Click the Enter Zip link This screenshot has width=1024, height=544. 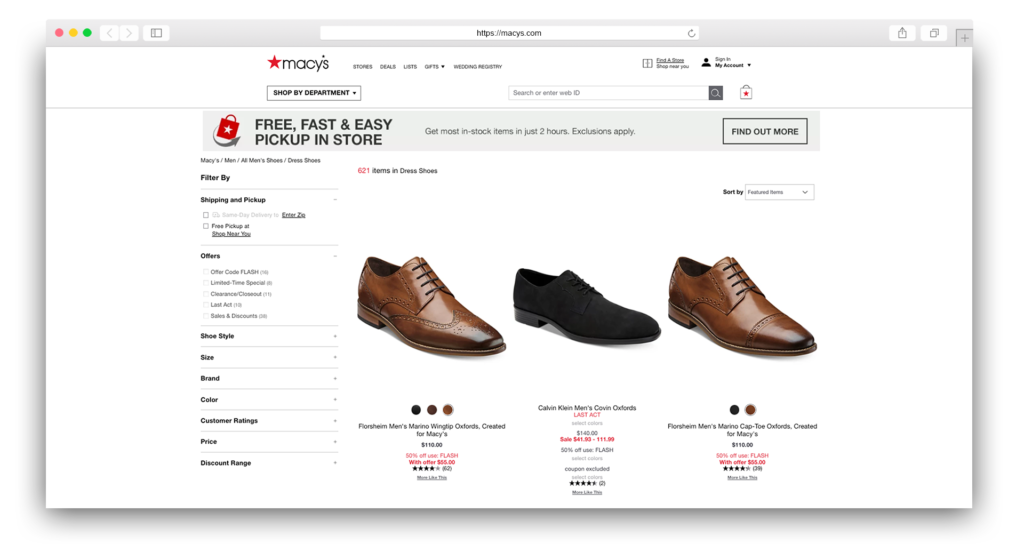click(x=293, y=215)
